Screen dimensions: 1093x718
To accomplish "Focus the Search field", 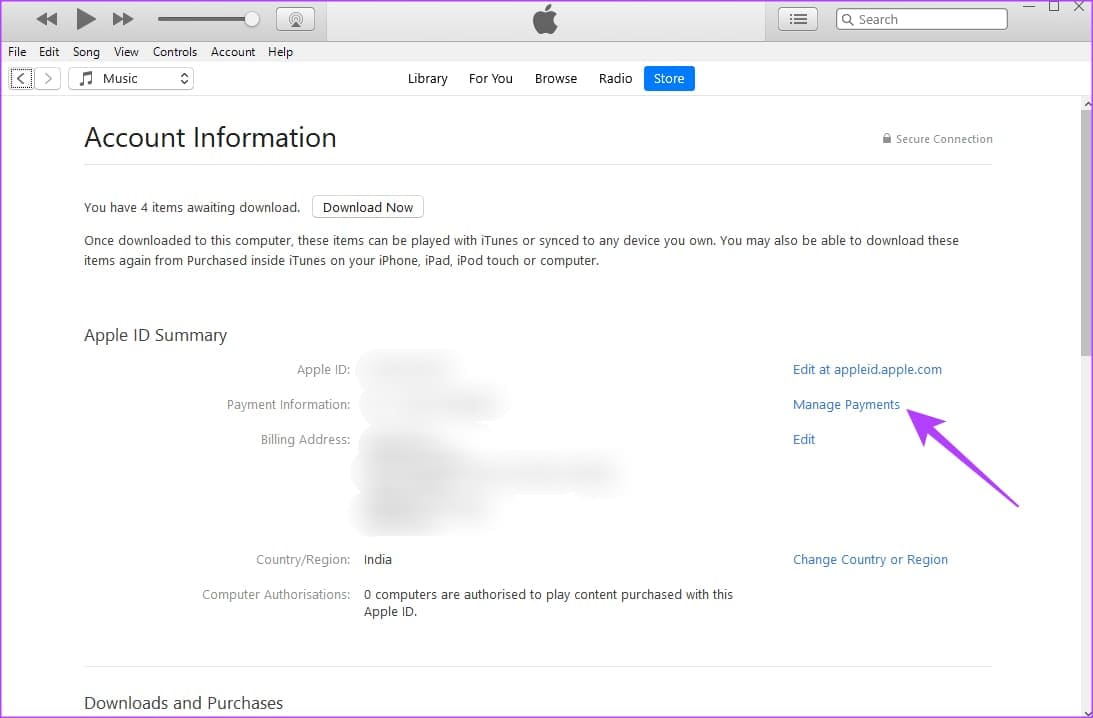I will pyautogui.click(x=922, y=19).
